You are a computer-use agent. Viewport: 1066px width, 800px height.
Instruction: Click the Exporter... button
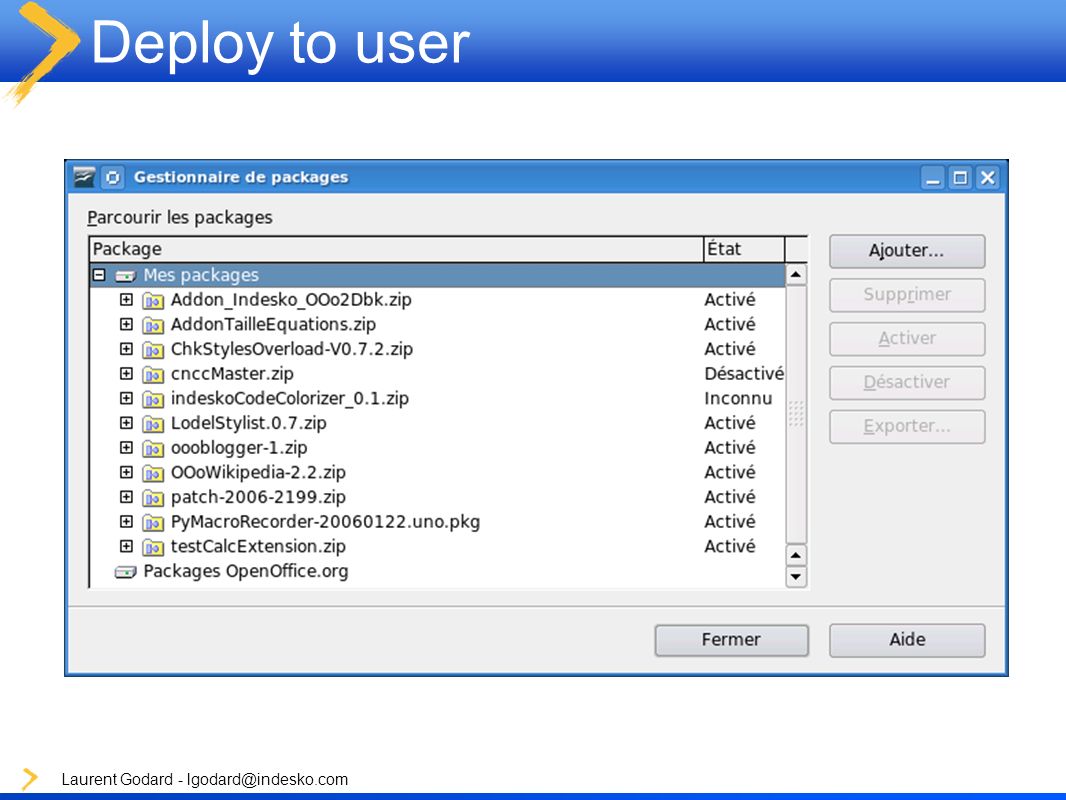coord(907,426)
